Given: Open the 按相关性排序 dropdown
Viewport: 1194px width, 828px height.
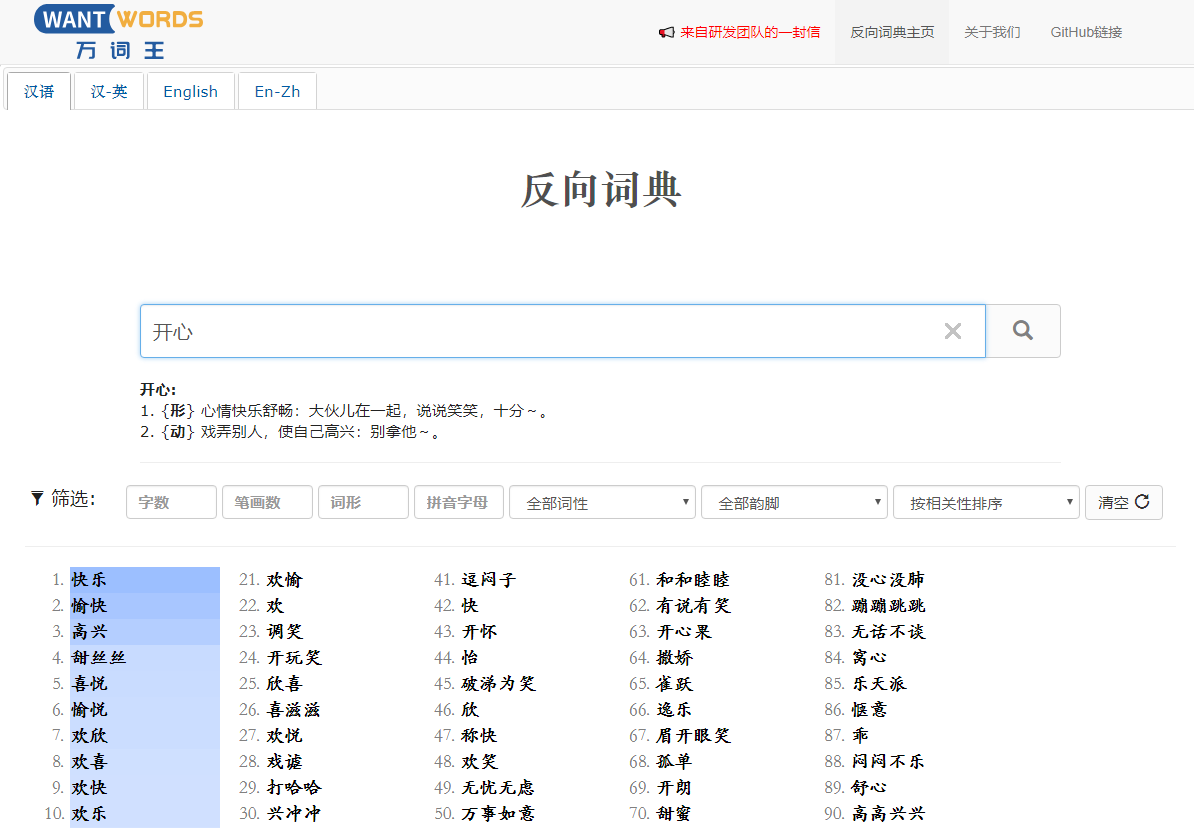Looking at the screenshot, I should pos(986,503).
